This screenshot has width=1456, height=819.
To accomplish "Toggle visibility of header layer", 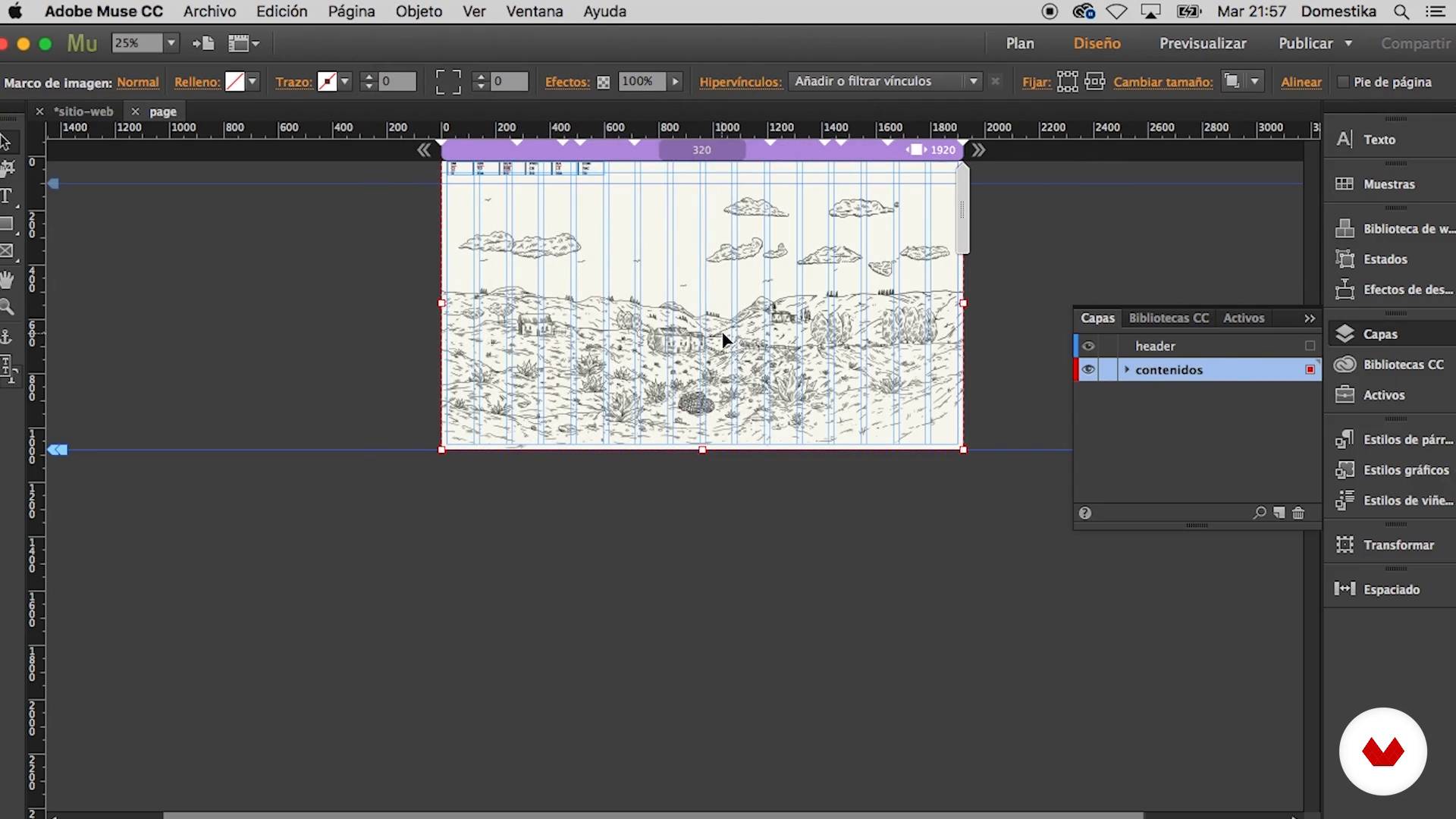I will [1088, 346].
